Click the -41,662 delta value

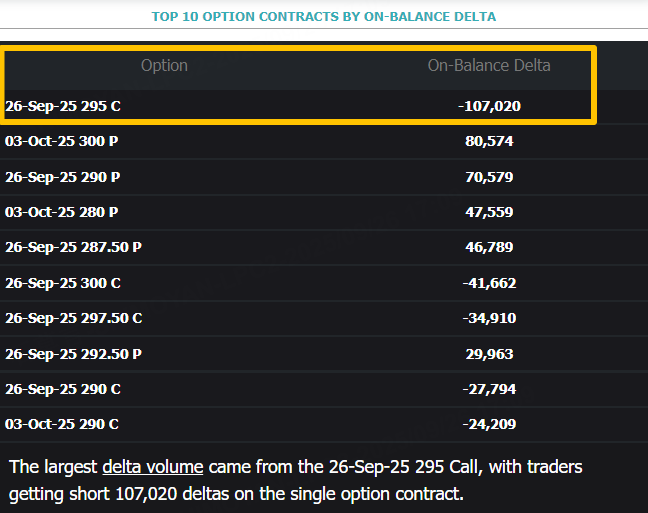pos(489,283)
